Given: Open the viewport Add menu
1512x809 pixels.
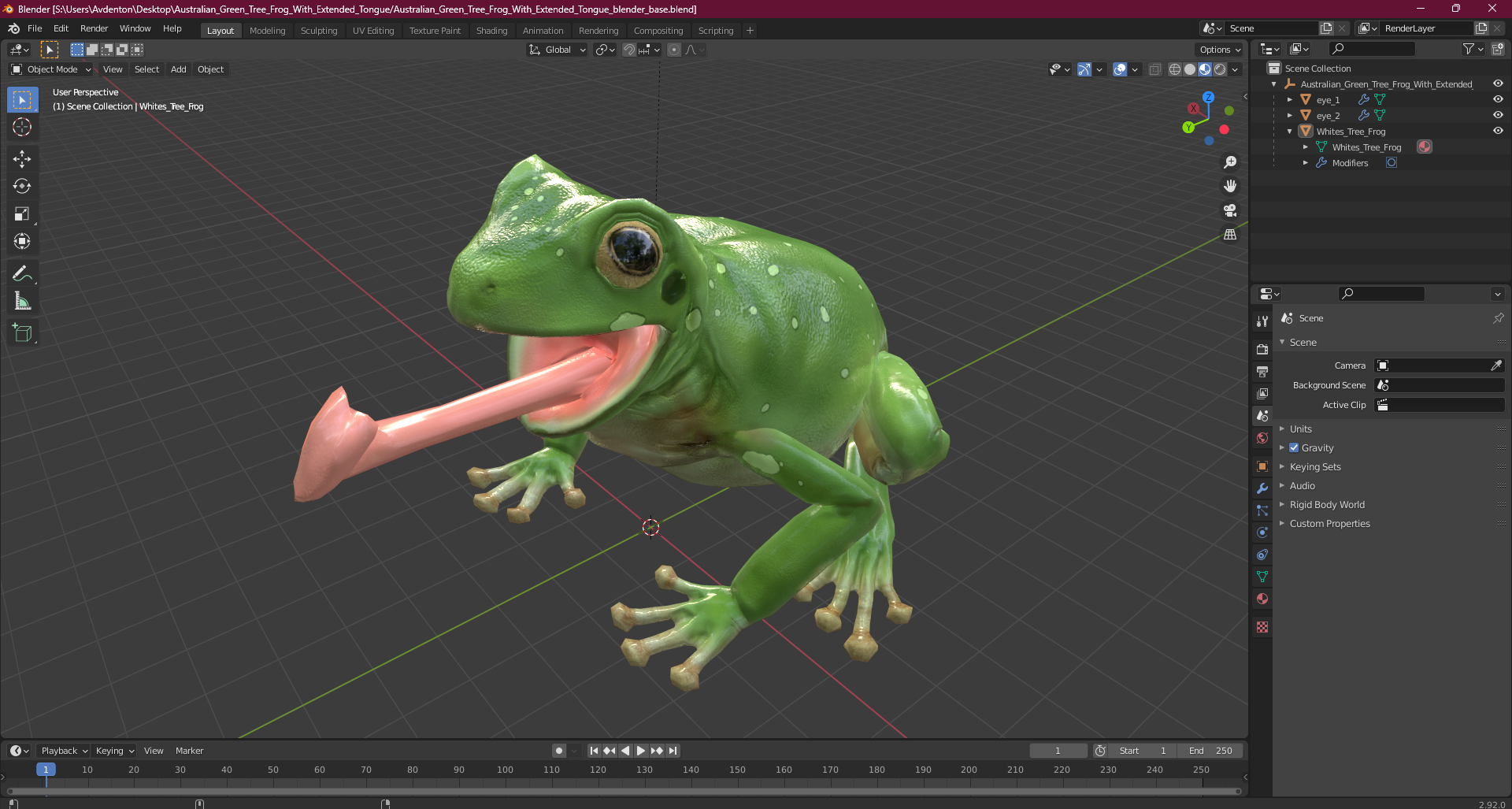Looking at the screenshot, I should 179,69.
